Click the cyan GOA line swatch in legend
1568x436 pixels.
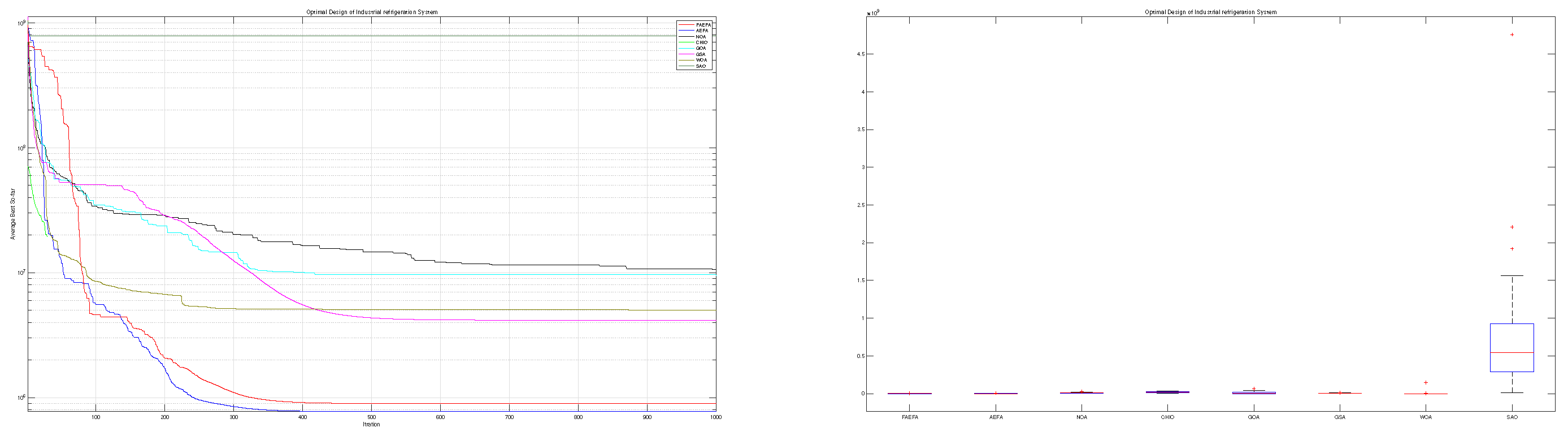pyautogui.click(x=686, y=48)
